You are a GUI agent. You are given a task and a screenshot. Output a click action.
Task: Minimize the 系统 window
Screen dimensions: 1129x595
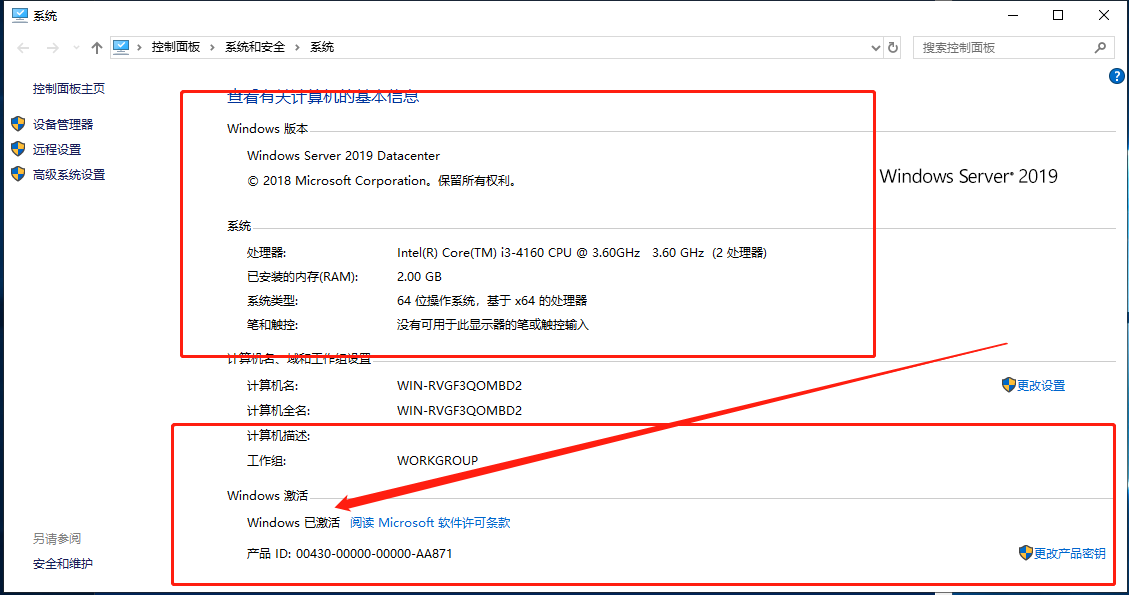(1012, 15)
